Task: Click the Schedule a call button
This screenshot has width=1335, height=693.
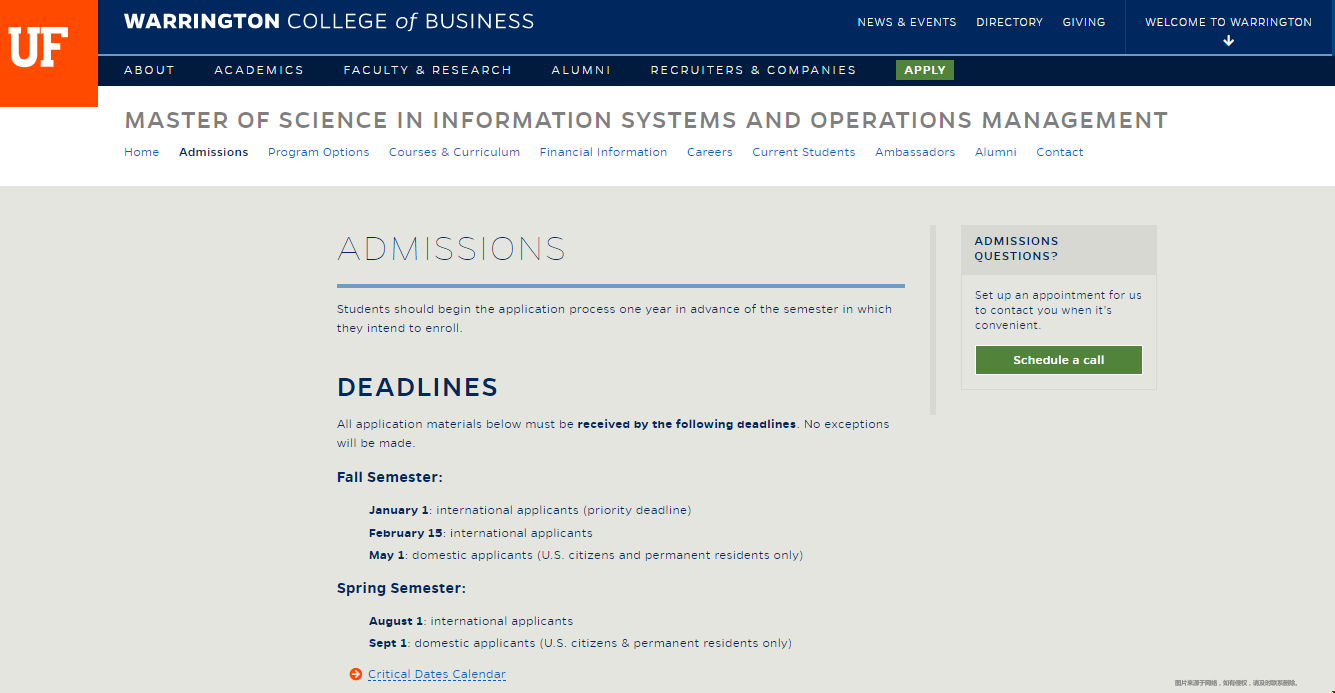Action: [x=1059, y=360]
